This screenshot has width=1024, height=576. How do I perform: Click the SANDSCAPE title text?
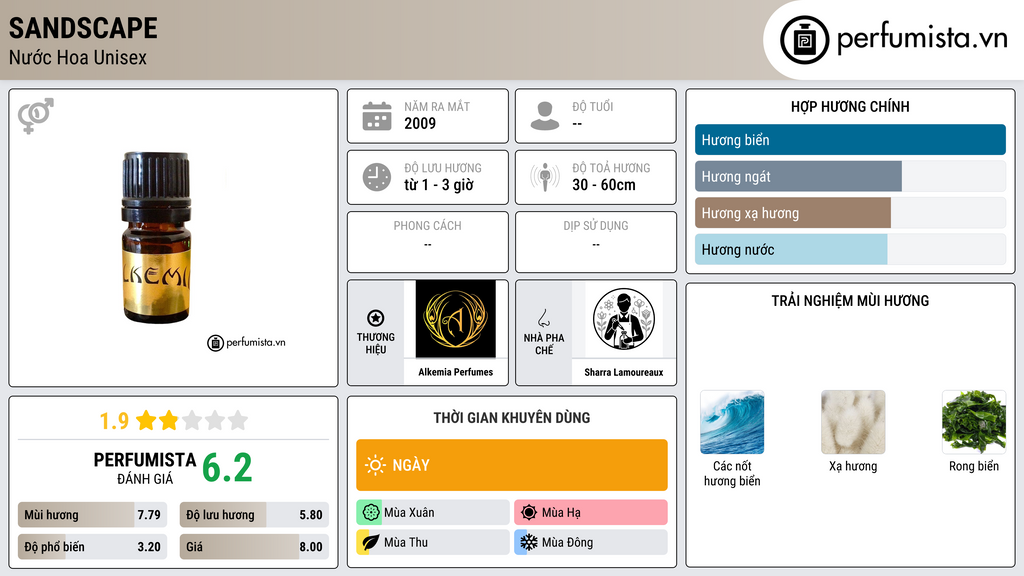pos(83,28)
